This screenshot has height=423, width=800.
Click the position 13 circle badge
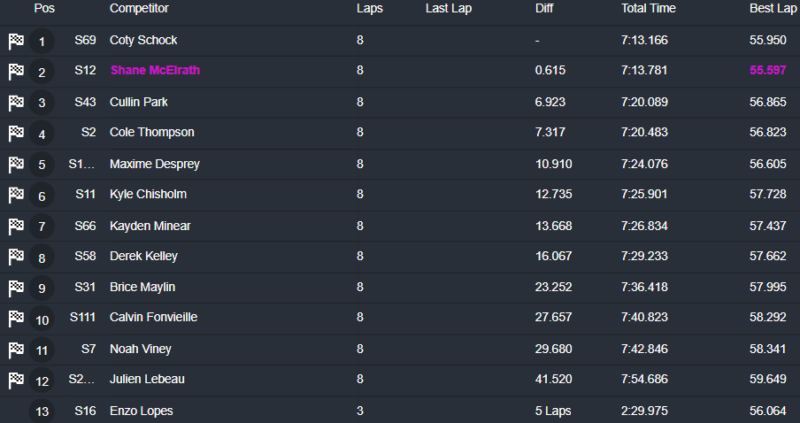pos(42,411)
